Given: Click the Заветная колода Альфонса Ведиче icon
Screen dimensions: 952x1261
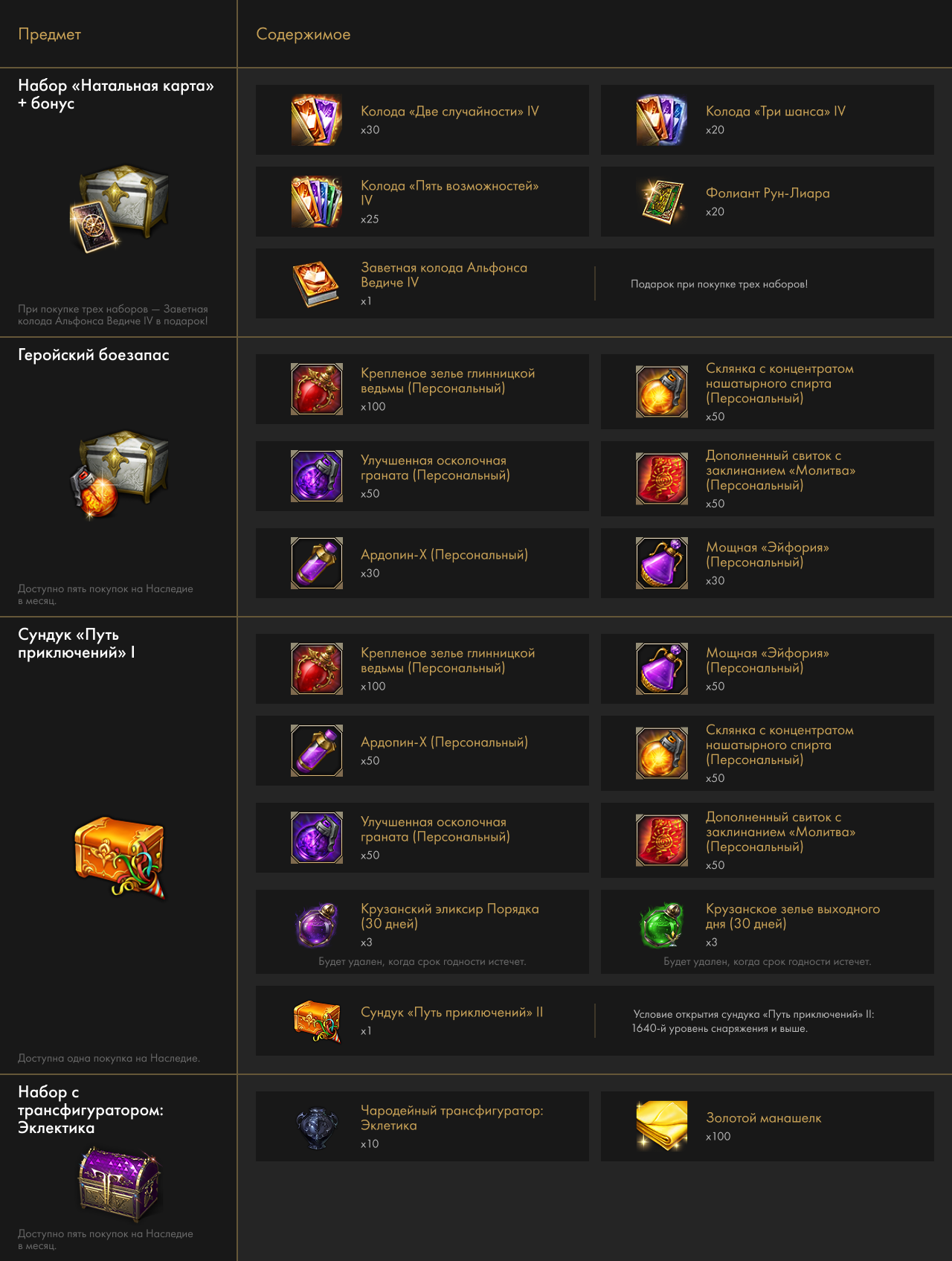Looking at the screenshot, I should [x=317, y=283].
